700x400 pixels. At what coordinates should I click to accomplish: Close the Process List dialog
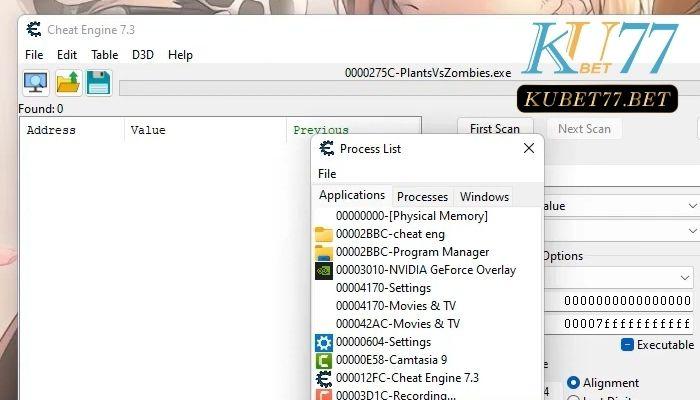point(529,148)
